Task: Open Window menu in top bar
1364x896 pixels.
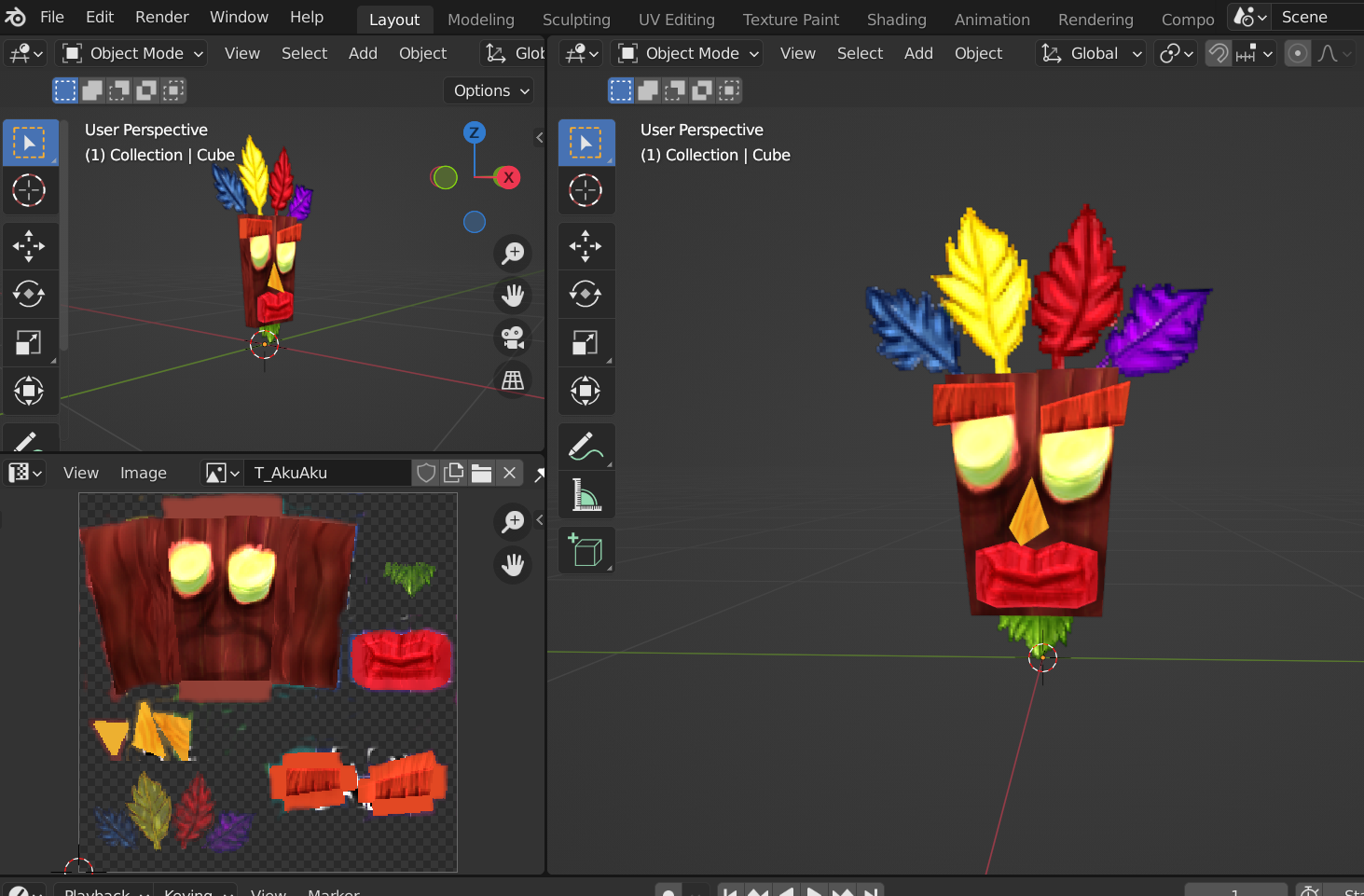Action: coord(239,17)
